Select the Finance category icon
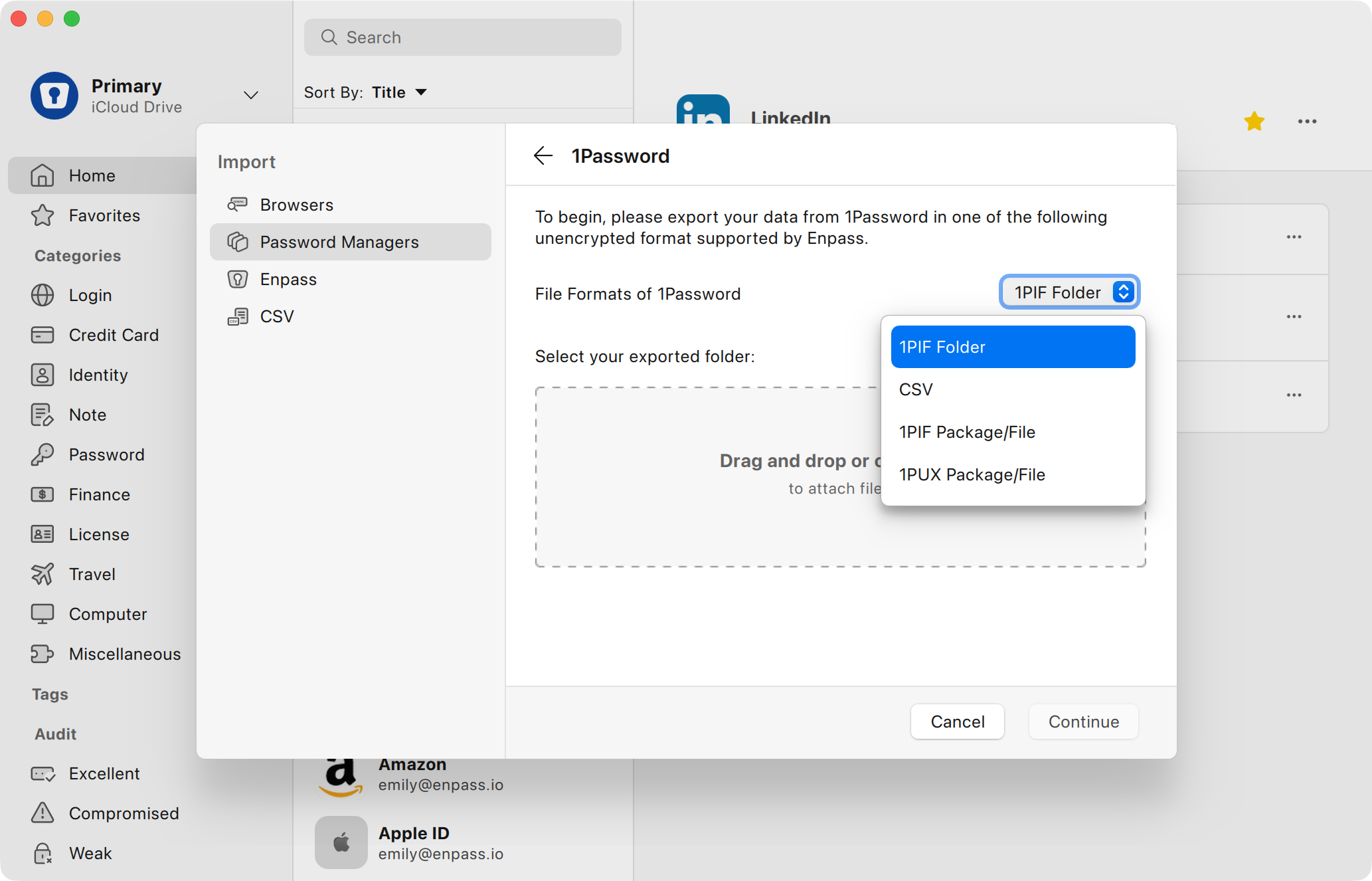 43,494
